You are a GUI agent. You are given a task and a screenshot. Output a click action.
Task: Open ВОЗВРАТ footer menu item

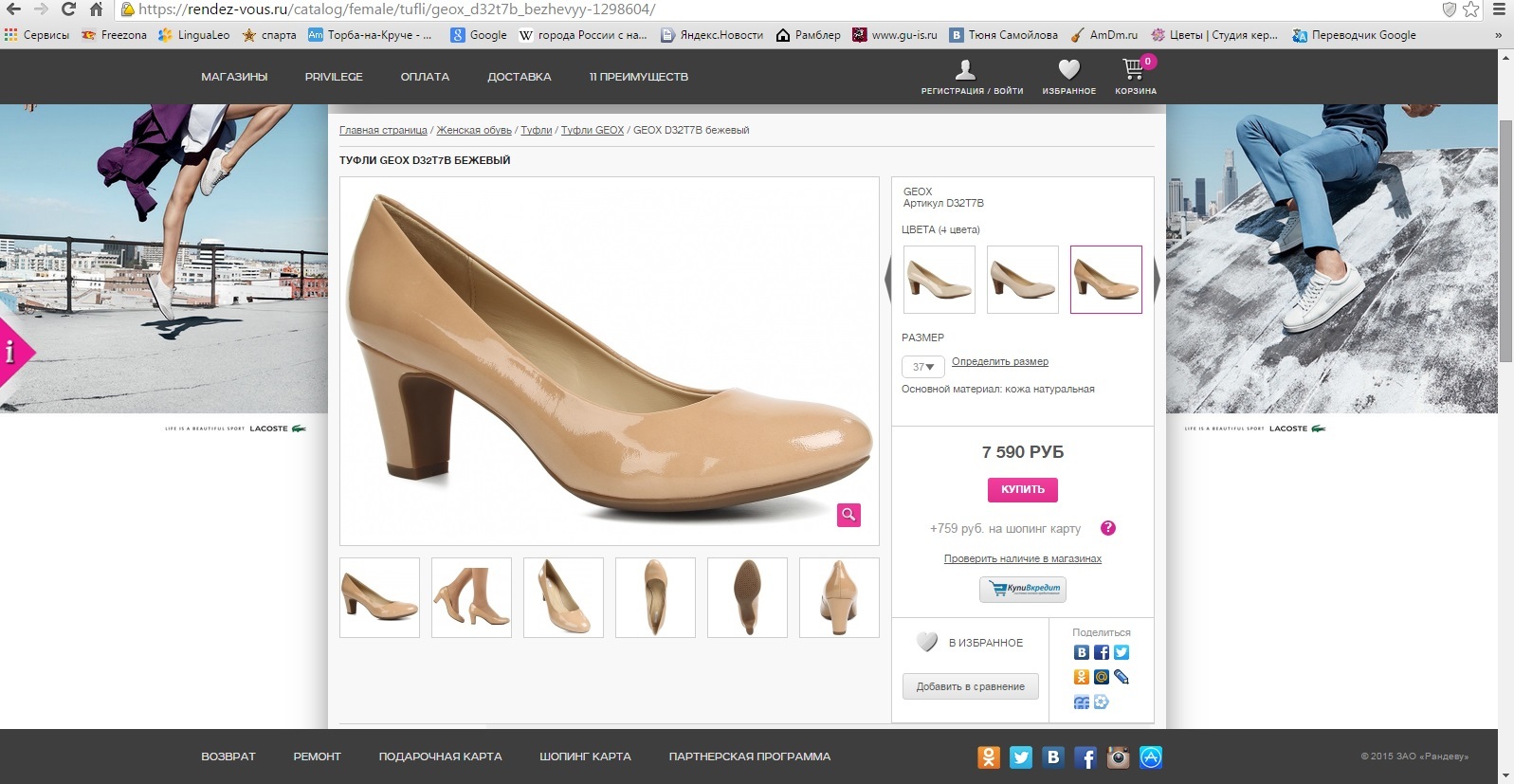228,757
